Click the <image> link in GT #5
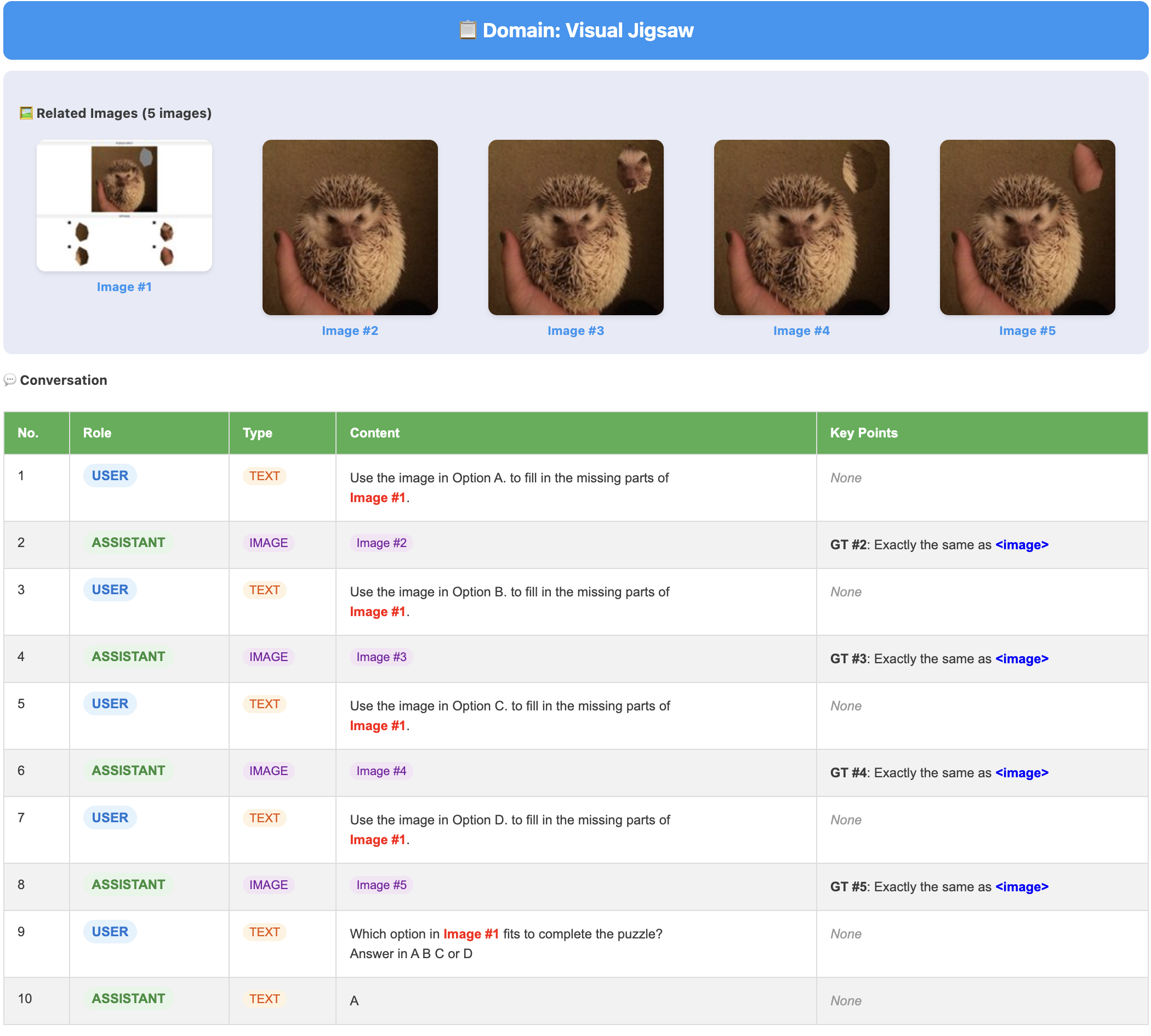Viewport: 1151px width, 1036px height. tap(1021, 887)
